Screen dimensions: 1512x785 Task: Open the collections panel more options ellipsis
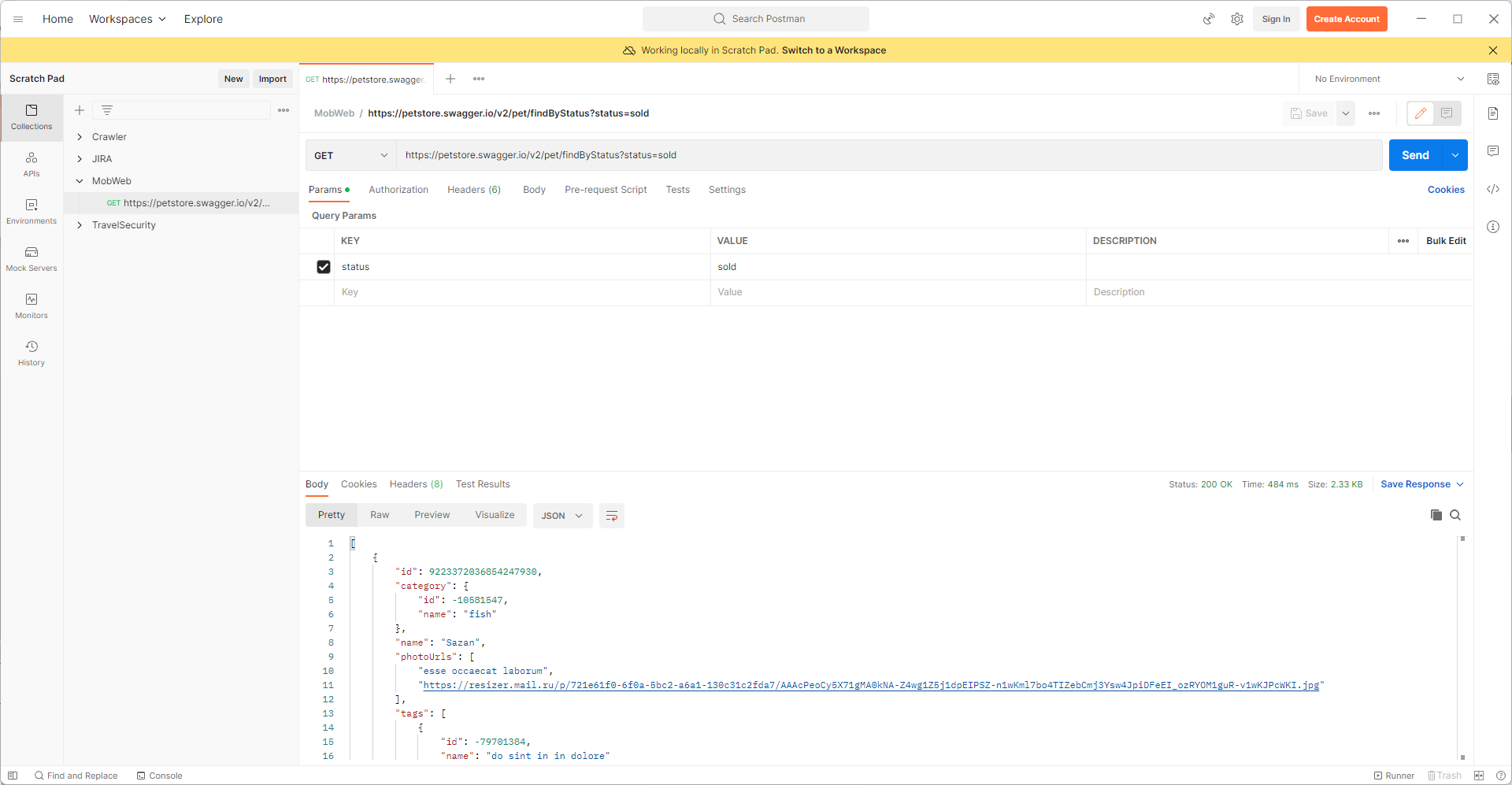pyautogui.click(x=283, y=110)
